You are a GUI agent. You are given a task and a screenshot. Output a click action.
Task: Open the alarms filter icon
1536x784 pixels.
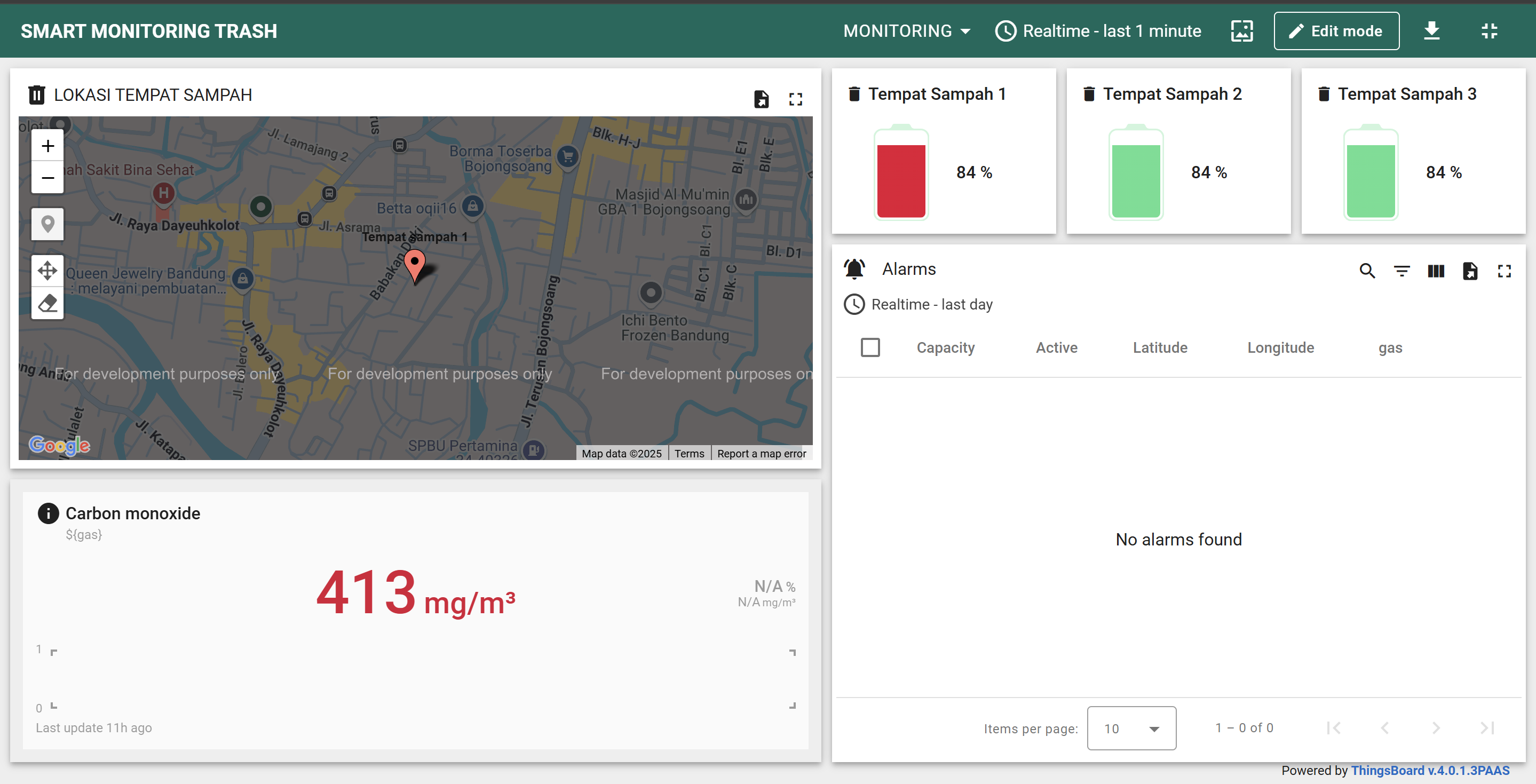point(1402,271)
